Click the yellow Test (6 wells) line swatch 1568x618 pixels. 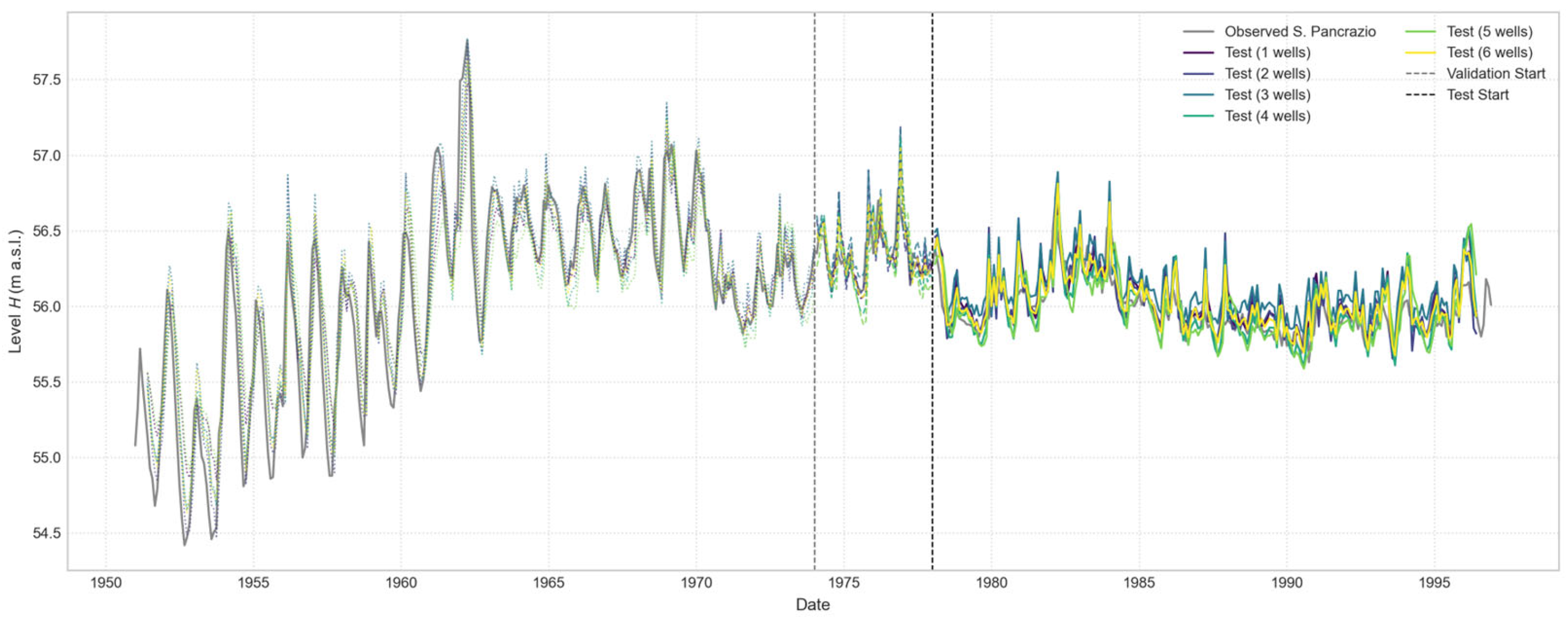pos(1420,53)
